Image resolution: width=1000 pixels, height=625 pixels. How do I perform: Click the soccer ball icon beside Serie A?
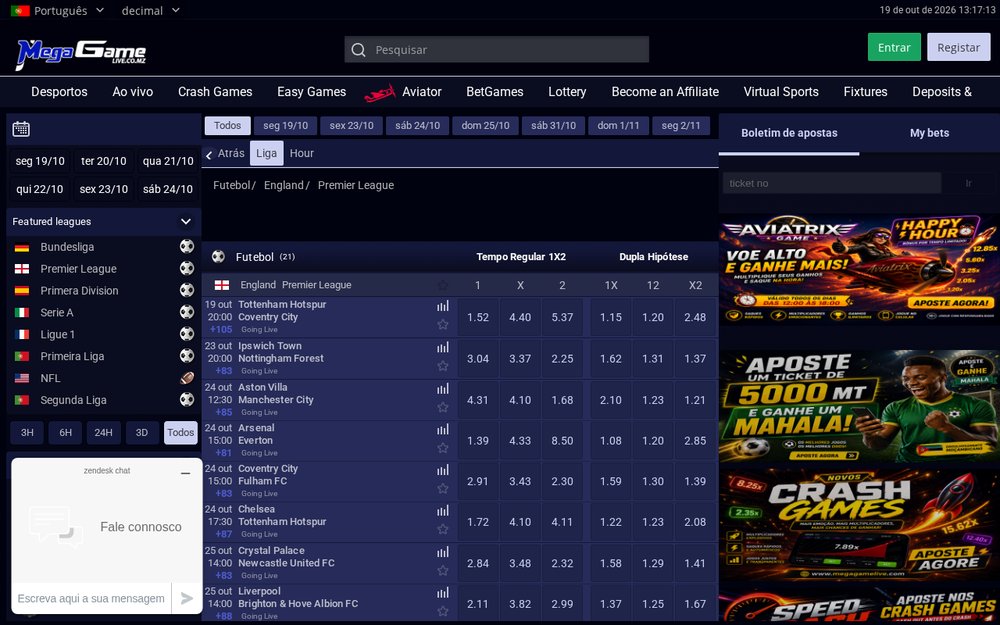tap(187, 312)
